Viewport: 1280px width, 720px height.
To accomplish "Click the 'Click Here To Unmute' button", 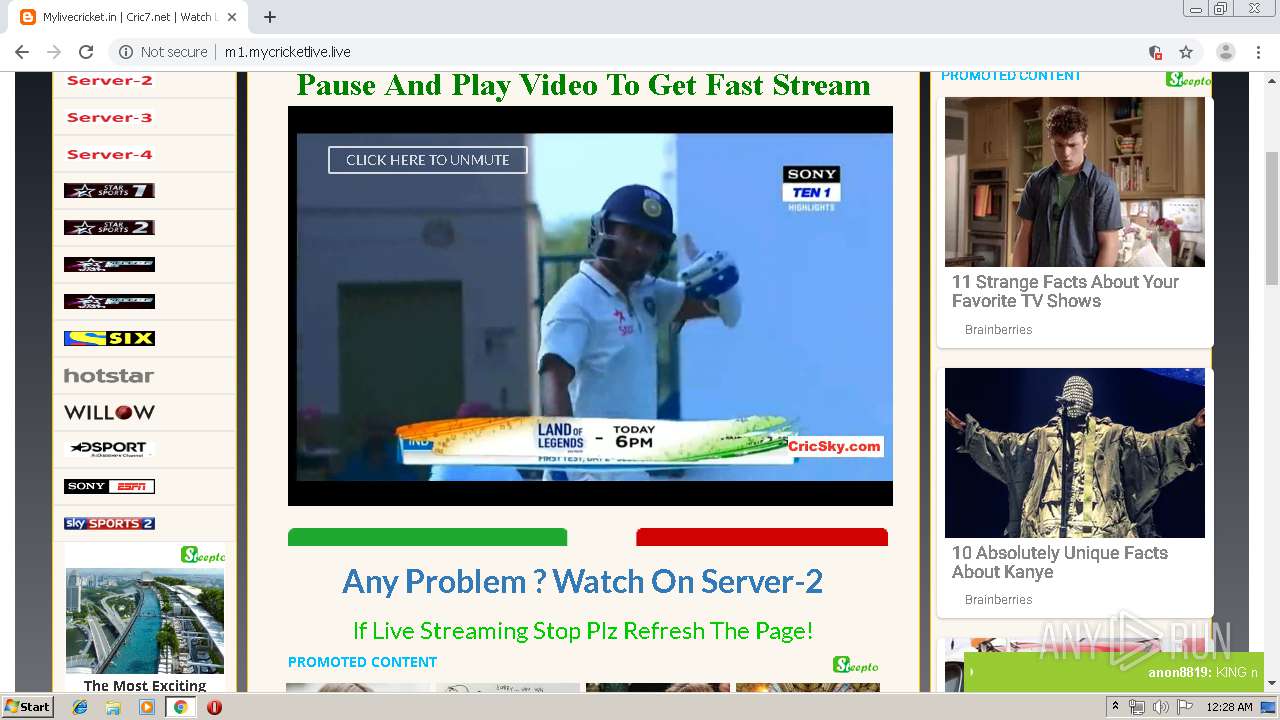I will [427, 160].
